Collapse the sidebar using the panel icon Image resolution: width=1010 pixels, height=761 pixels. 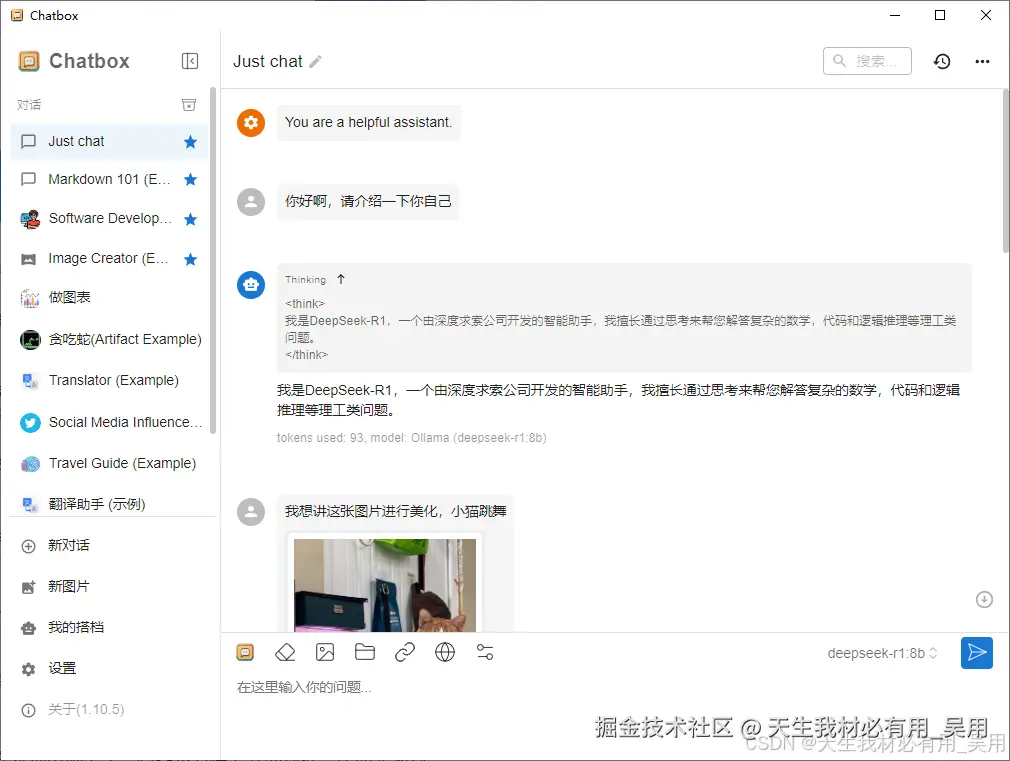coord(190,61)
